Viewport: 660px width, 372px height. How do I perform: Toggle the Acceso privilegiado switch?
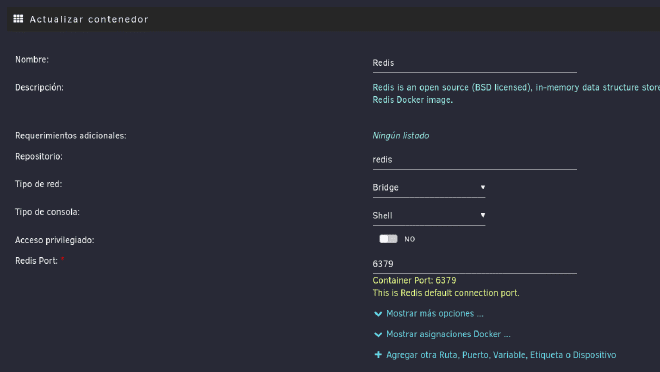(x=388, y=239)
